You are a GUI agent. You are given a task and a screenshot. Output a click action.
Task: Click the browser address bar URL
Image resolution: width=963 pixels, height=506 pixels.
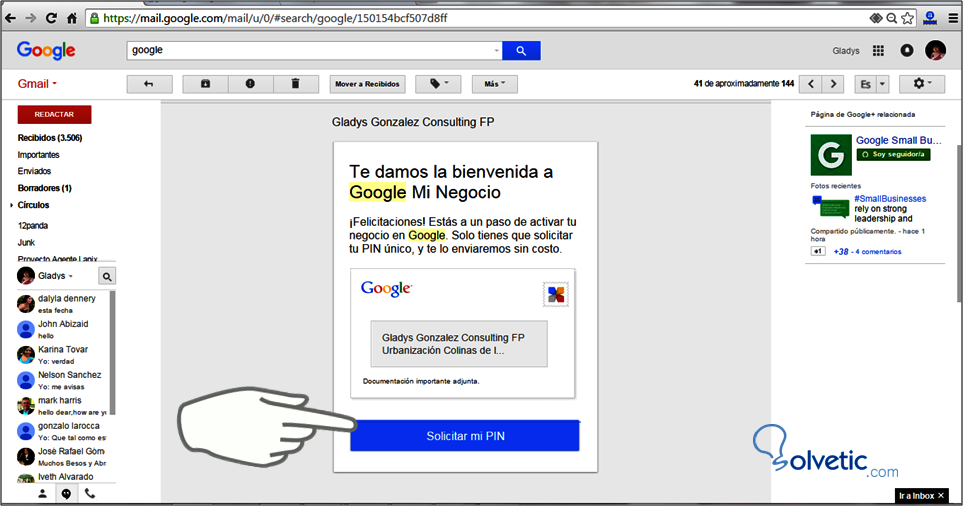(x=275, y=18)
